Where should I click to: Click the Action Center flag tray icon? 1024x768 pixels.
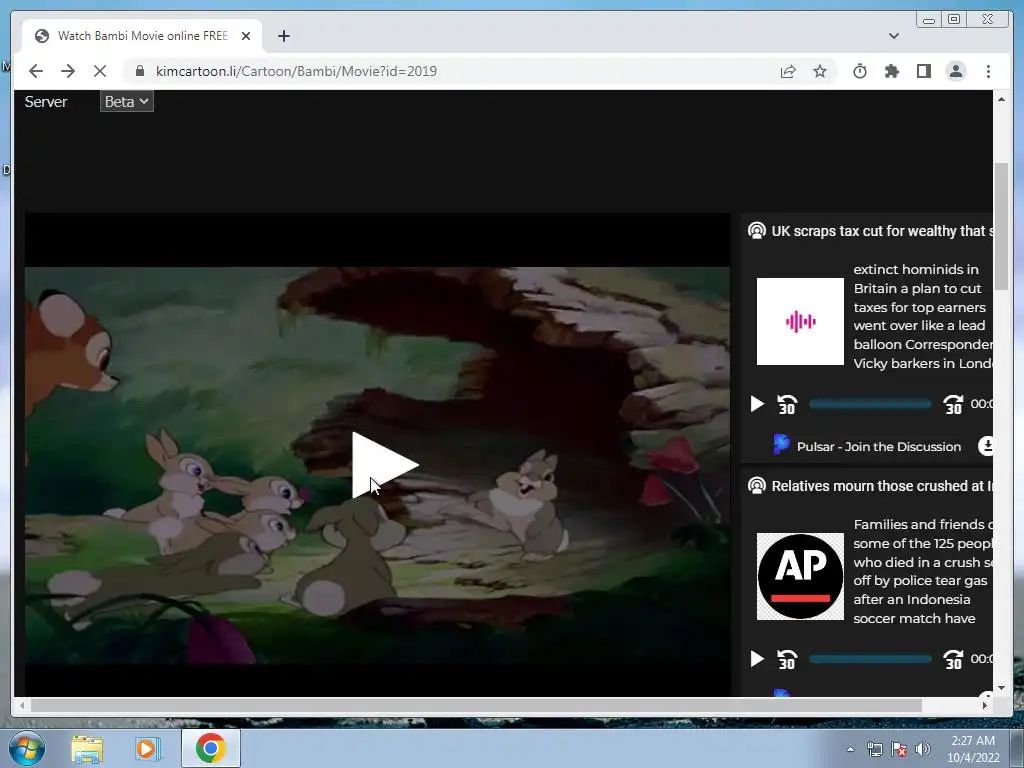coord(899,749)
